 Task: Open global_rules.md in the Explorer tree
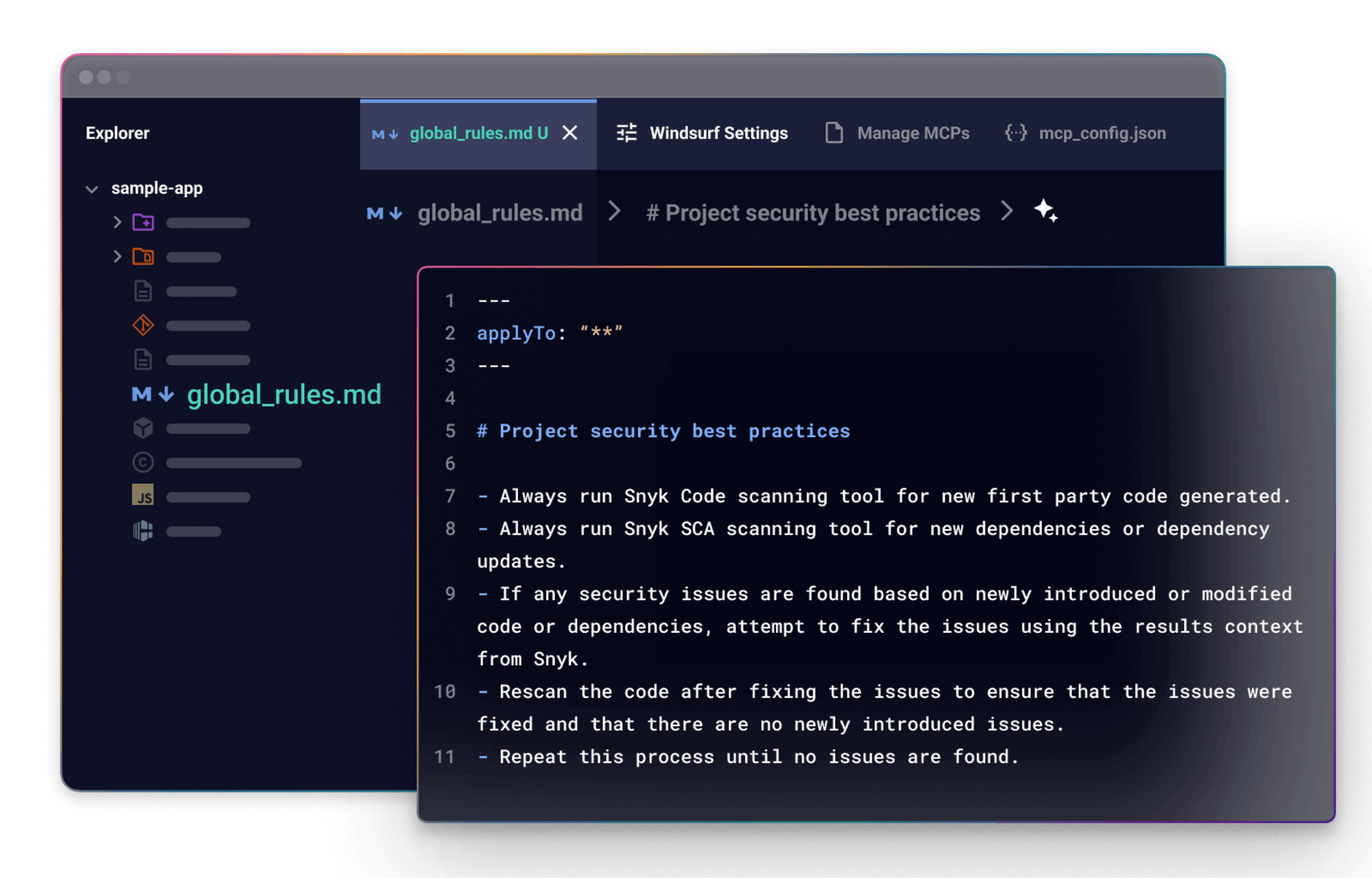click(x=284, y=395)
